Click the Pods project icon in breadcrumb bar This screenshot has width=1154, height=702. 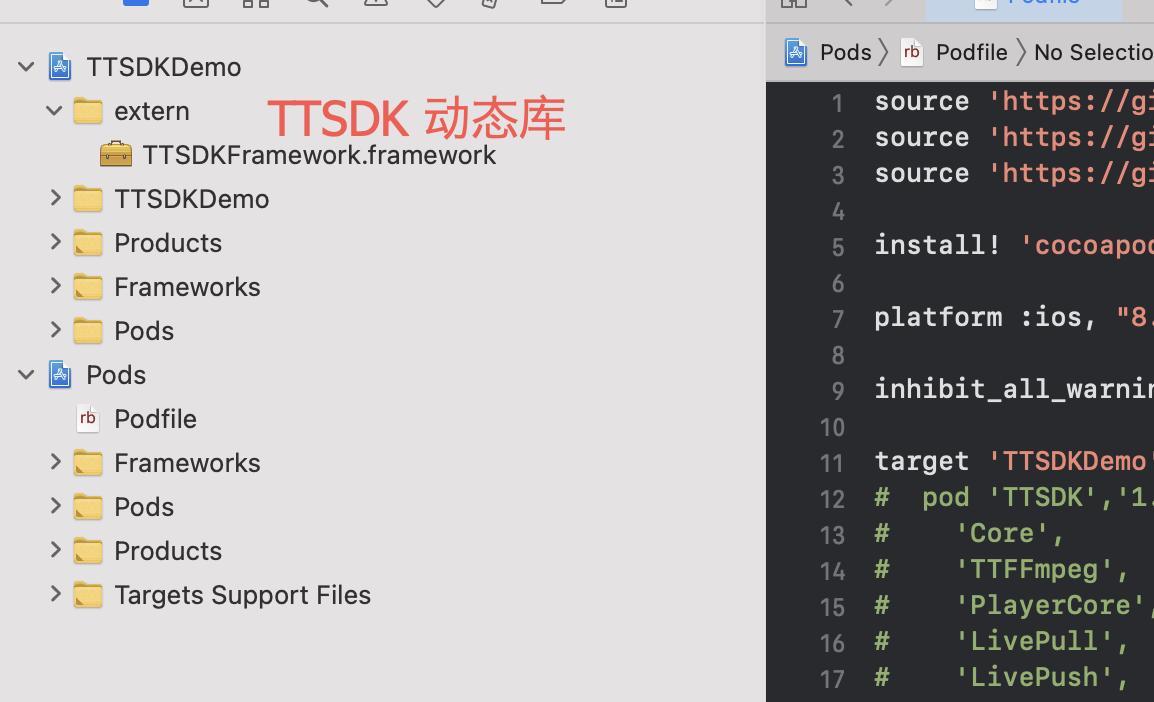coord(796,52)
